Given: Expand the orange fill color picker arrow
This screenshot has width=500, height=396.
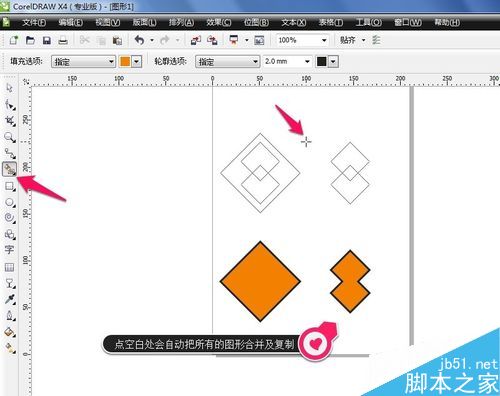Looking at the screenshot, I should click(x=137, y=62).
